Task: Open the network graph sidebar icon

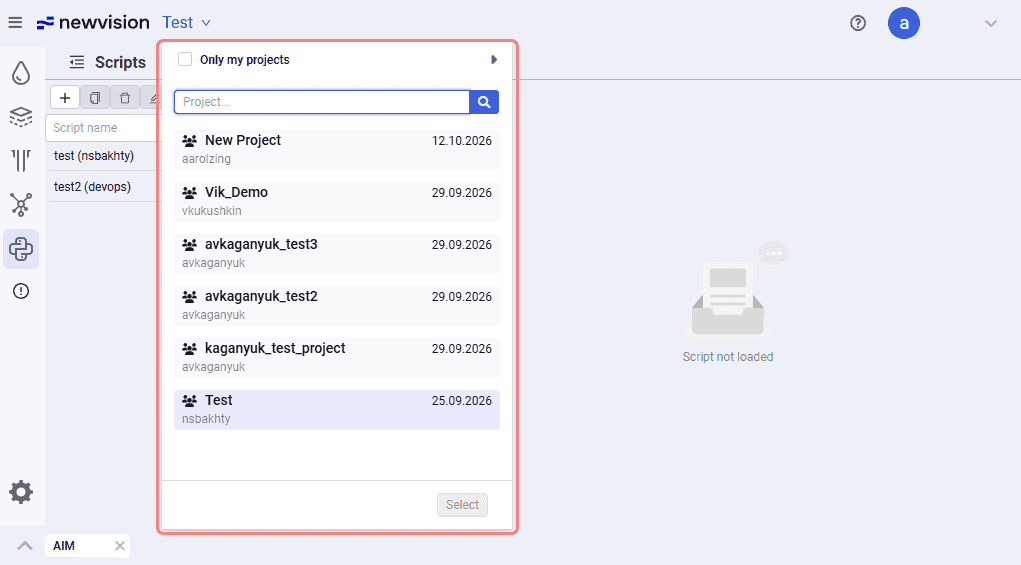Action: [x=21, y=204]
